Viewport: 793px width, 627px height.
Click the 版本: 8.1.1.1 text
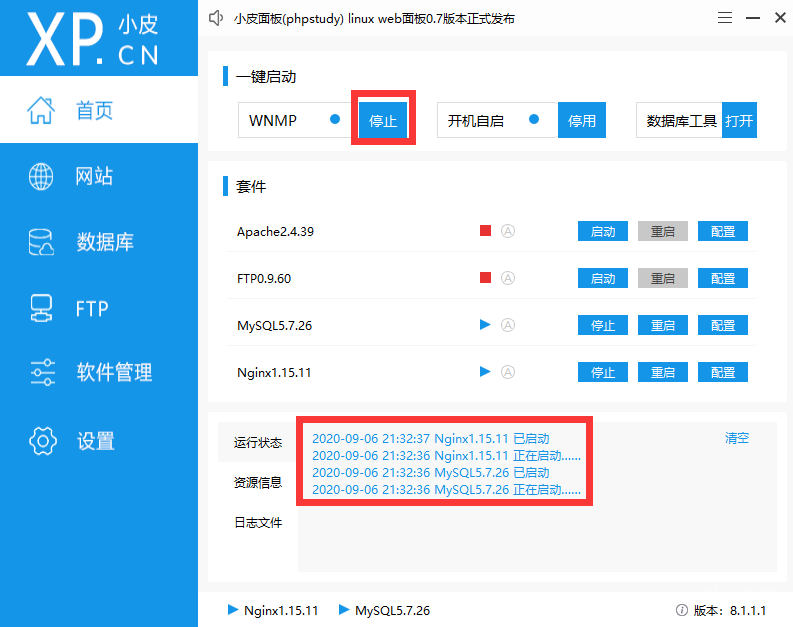730,610
